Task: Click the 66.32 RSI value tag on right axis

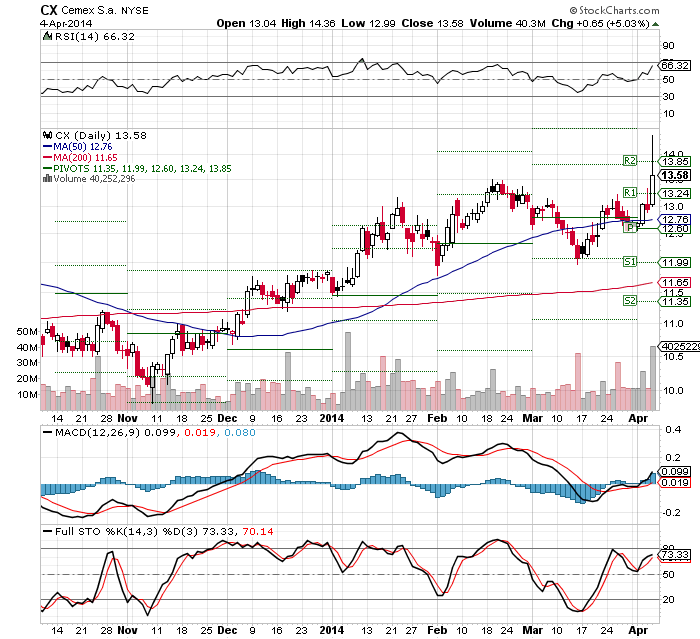Action: point(675,66)
